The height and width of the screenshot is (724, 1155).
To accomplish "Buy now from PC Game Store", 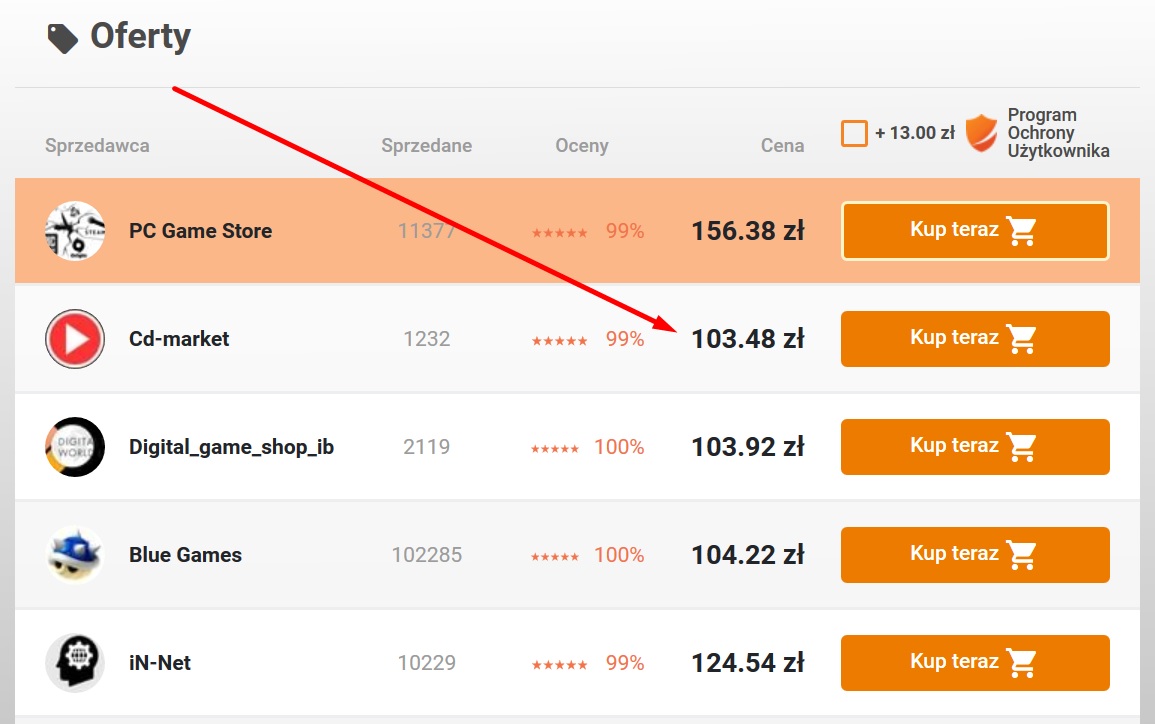I will [x=975, y=231].
